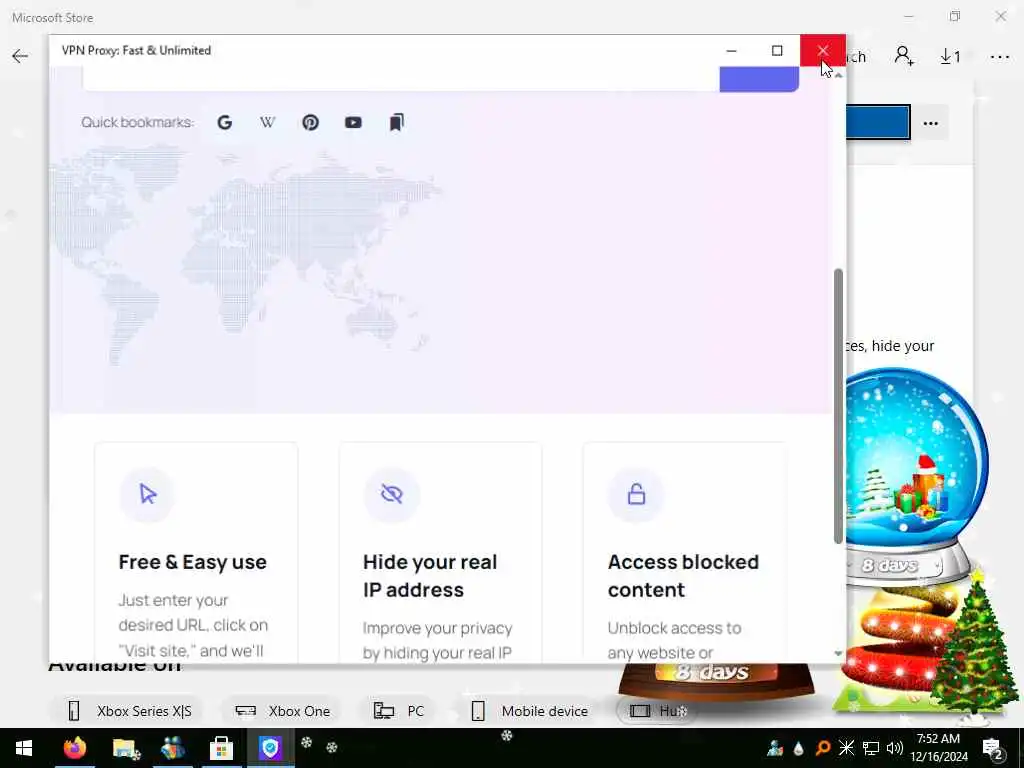Screen dimensions: 1024x768
Task: Maximize the VPN Proxy window
Action: pos(777,50)
